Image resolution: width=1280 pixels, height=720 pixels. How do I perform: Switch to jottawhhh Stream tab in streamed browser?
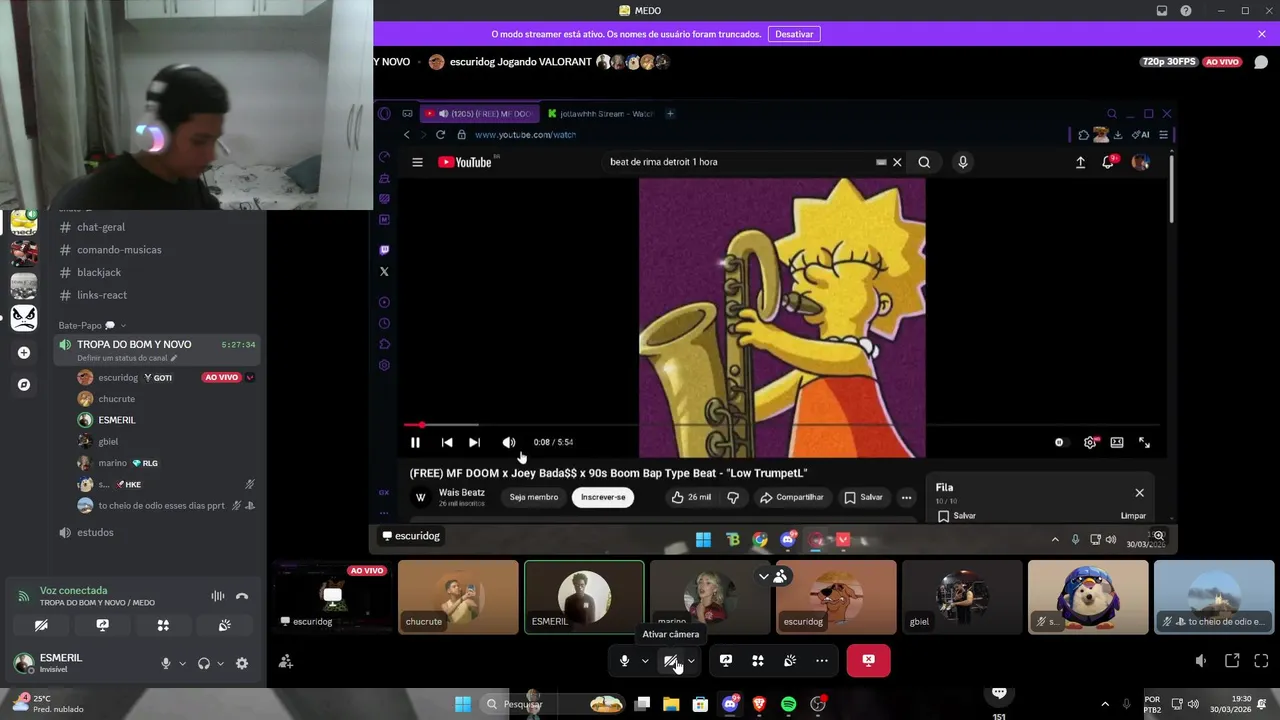(599, 114)
